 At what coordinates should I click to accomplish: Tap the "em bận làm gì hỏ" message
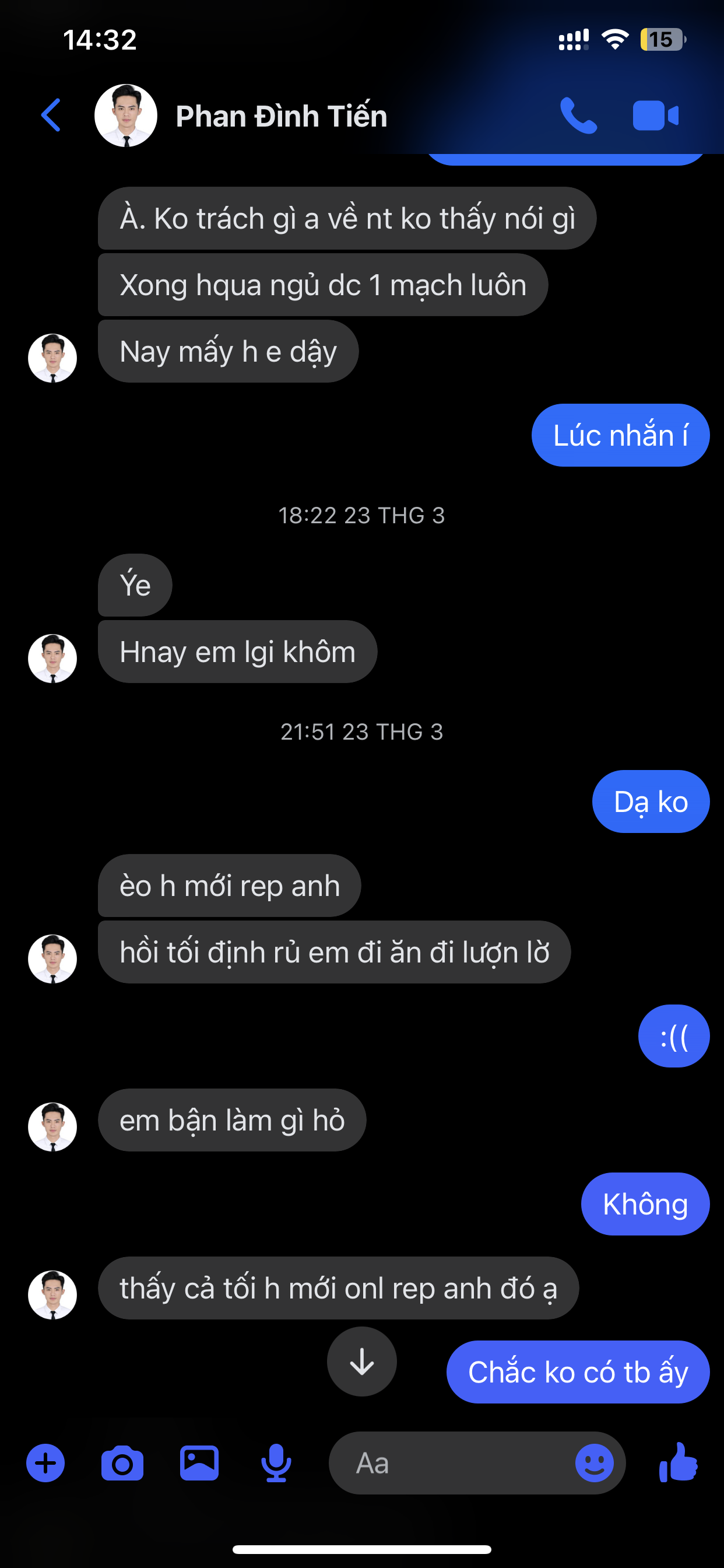[232, 1120]
